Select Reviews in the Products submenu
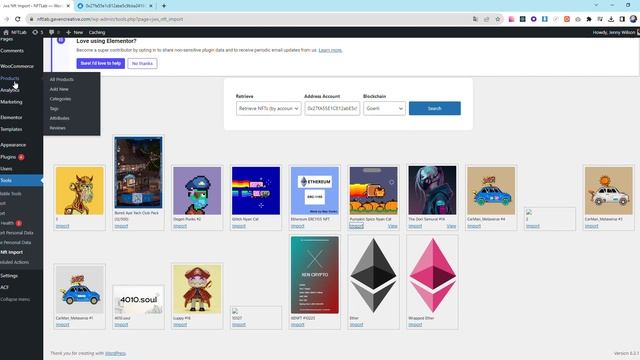 [58, 128]
